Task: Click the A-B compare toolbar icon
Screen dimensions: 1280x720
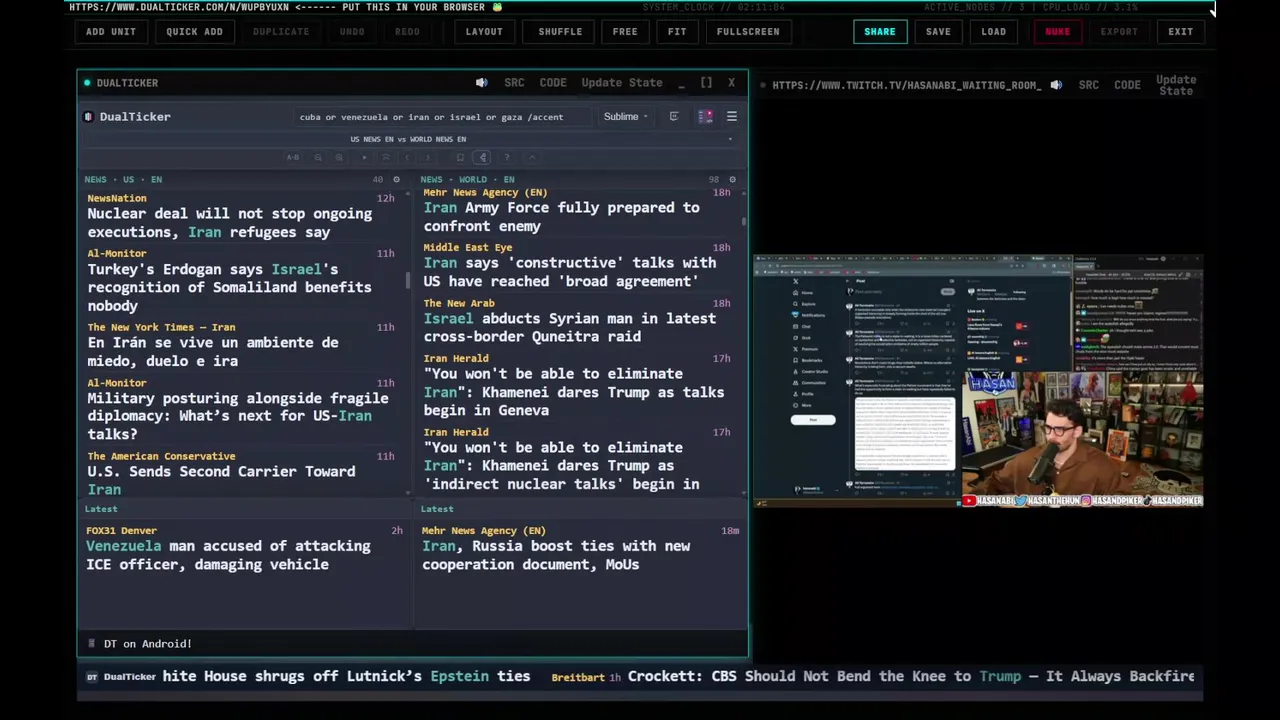Action: pyautogui.click(x=293, y=157)
